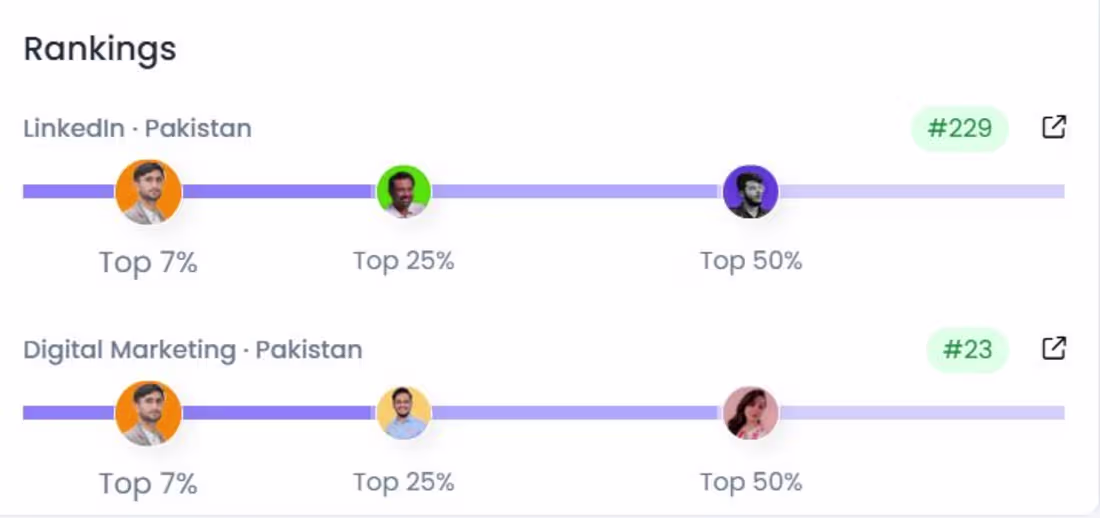This screenshot has width=1100, height=518.
Task: Click light end of LinkedIn ranking progress bar
Action: [x=922, y=192]
